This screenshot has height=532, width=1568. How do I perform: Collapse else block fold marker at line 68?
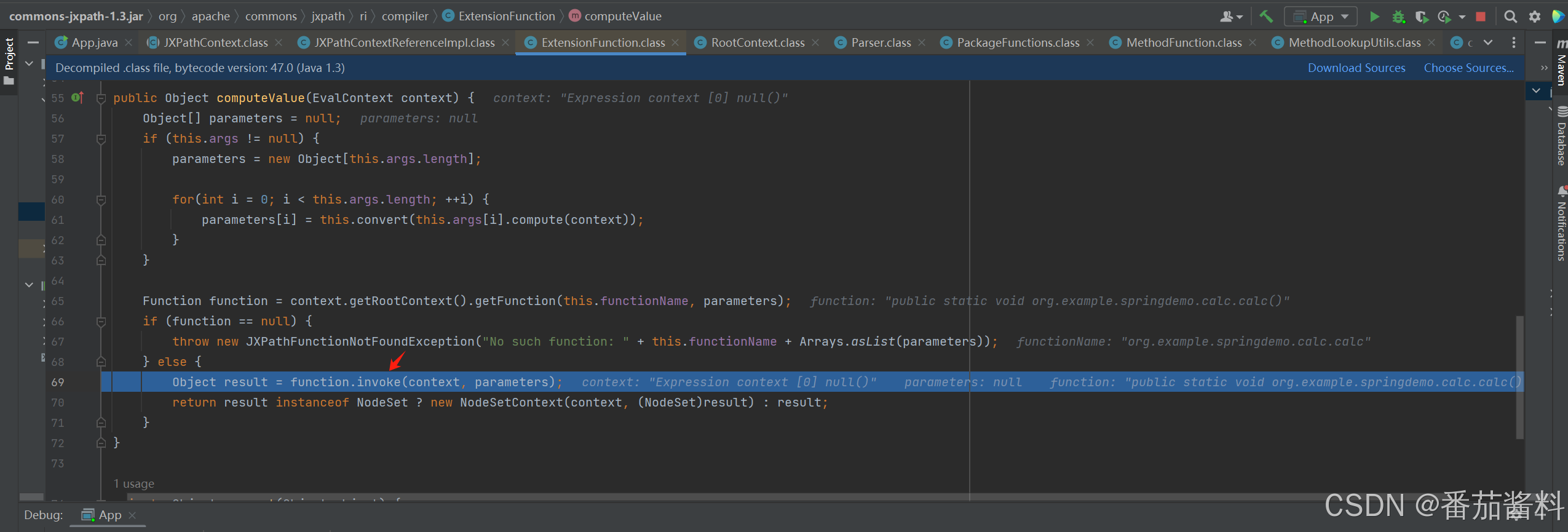(101, 362)
